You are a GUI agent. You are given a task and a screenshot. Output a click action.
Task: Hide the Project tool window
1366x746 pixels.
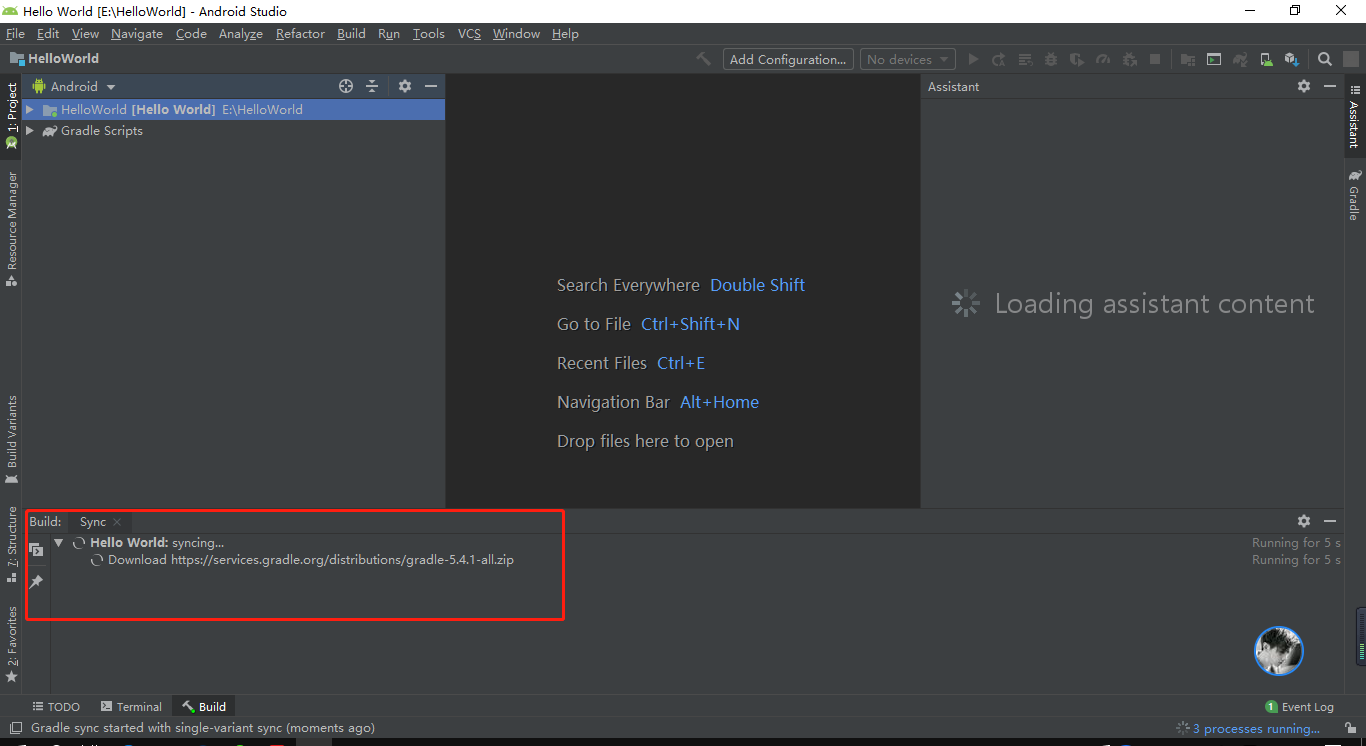coord(431,86)
